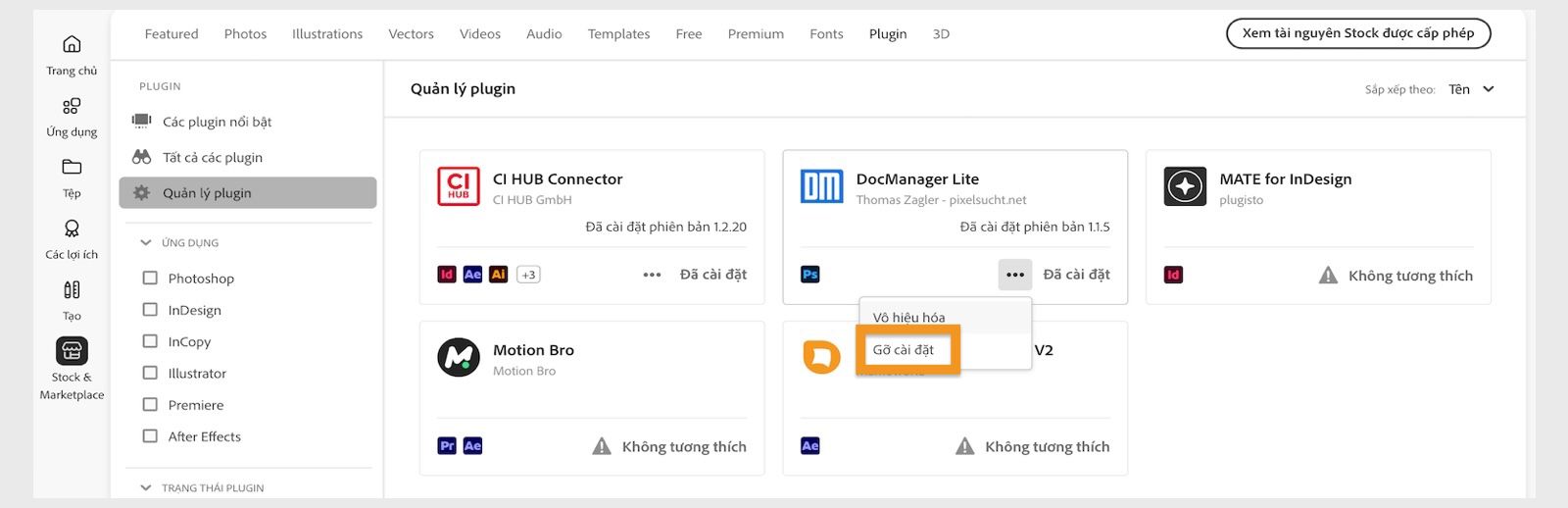Viewport: 1568px width, 508px height.
Task: Click warning icon on V2 plugin card
Action: click(965, 446)
